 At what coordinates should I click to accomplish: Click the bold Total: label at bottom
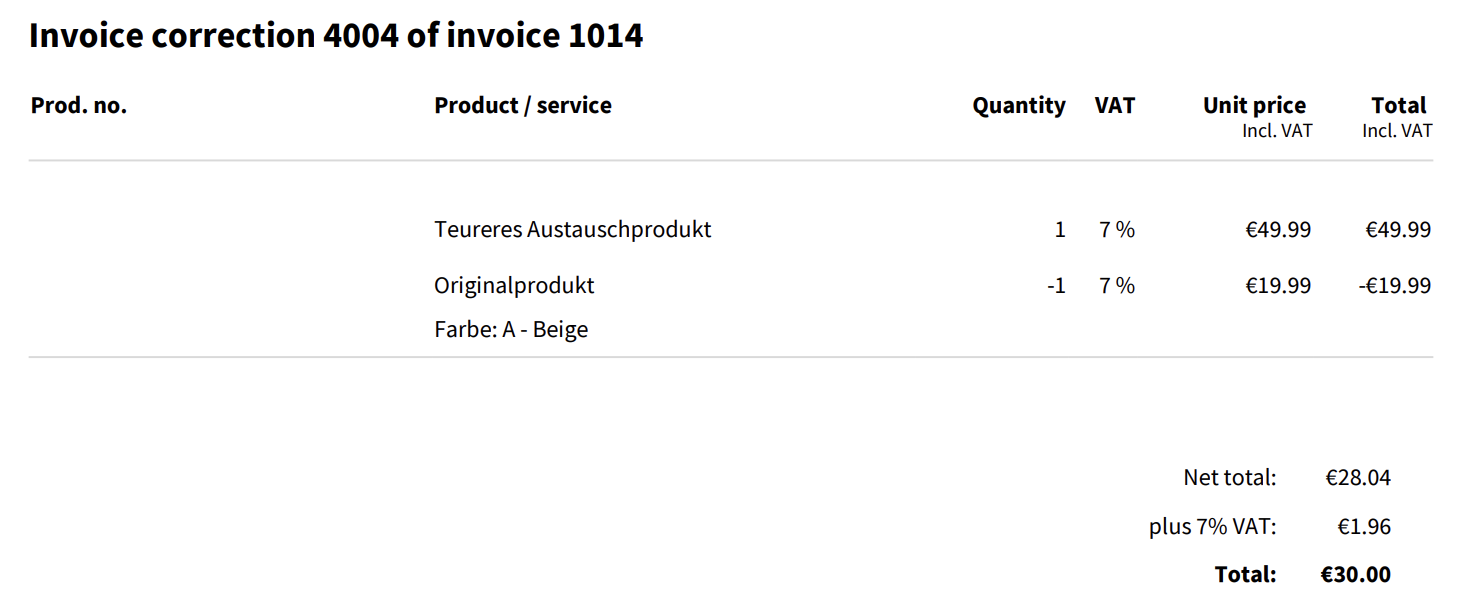[1245, 575]
